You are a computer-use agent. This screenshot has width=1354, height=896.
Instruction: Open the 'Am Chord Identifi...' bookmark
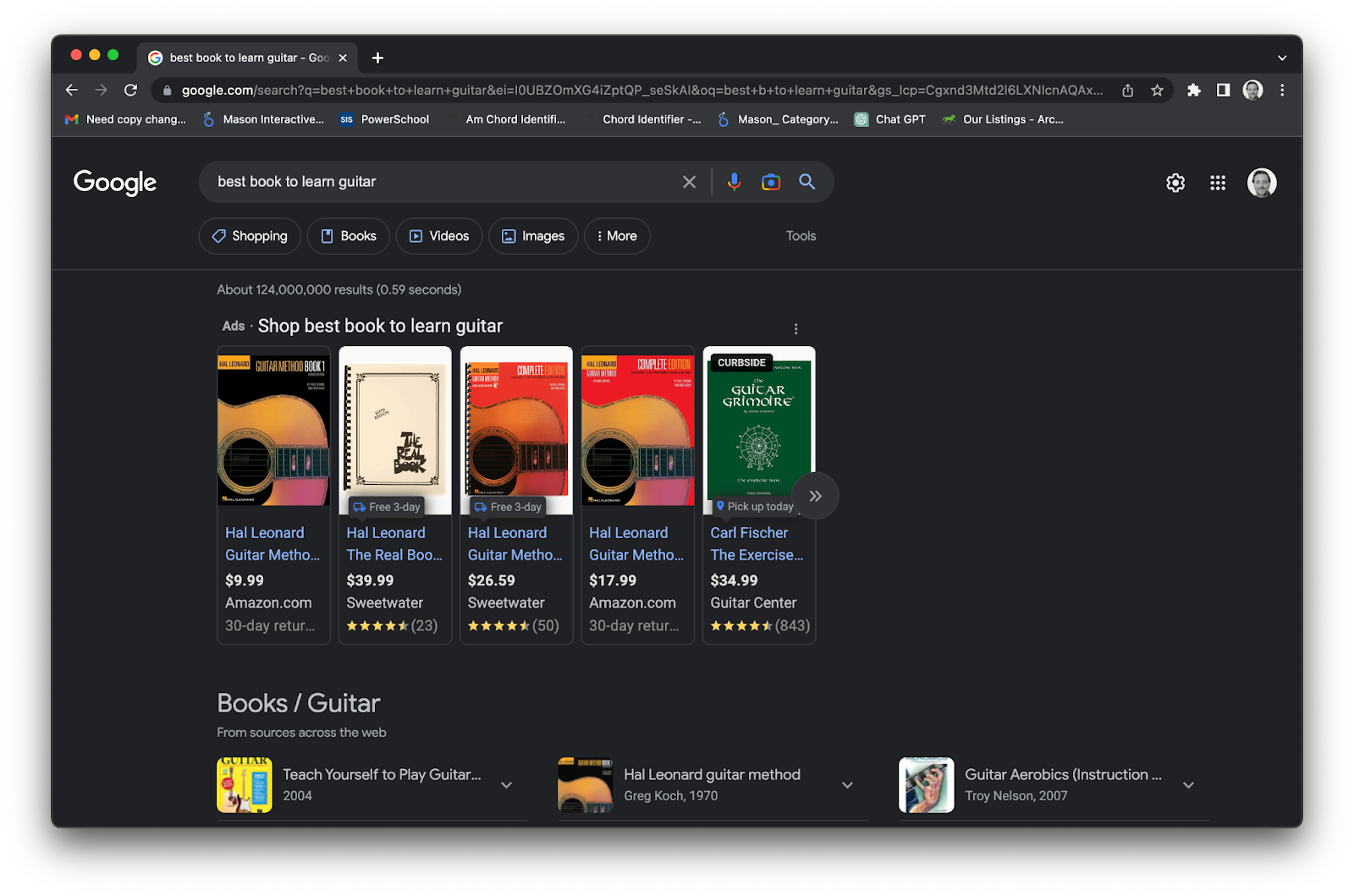pyautogui.click(x=506, y=119)
